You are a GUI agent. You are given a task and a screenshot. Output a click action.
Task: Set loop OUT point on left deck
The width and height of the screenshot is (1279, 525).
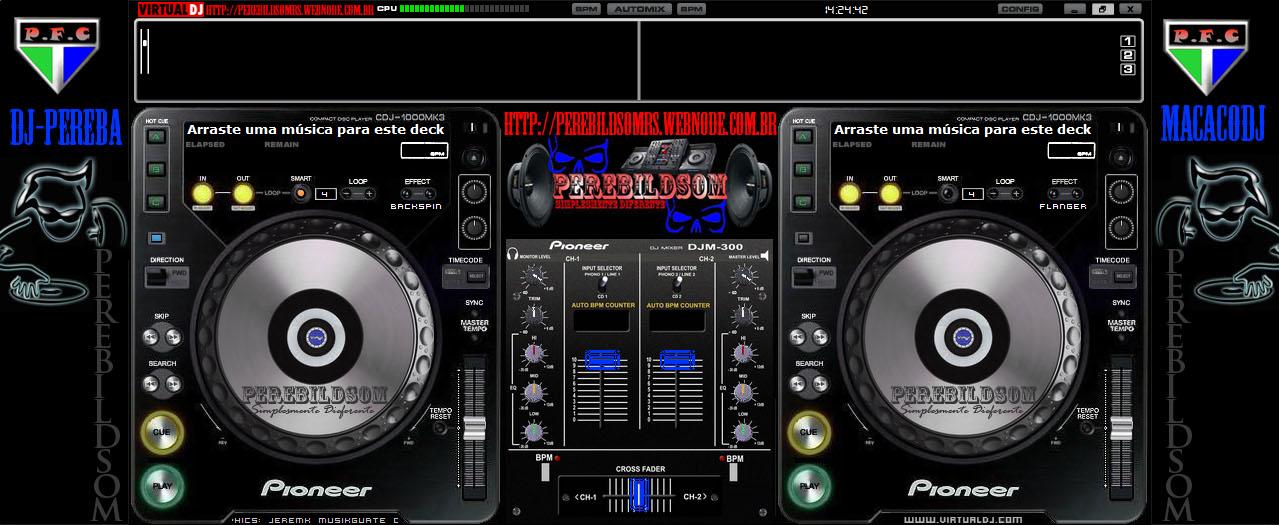coord(243,193)
